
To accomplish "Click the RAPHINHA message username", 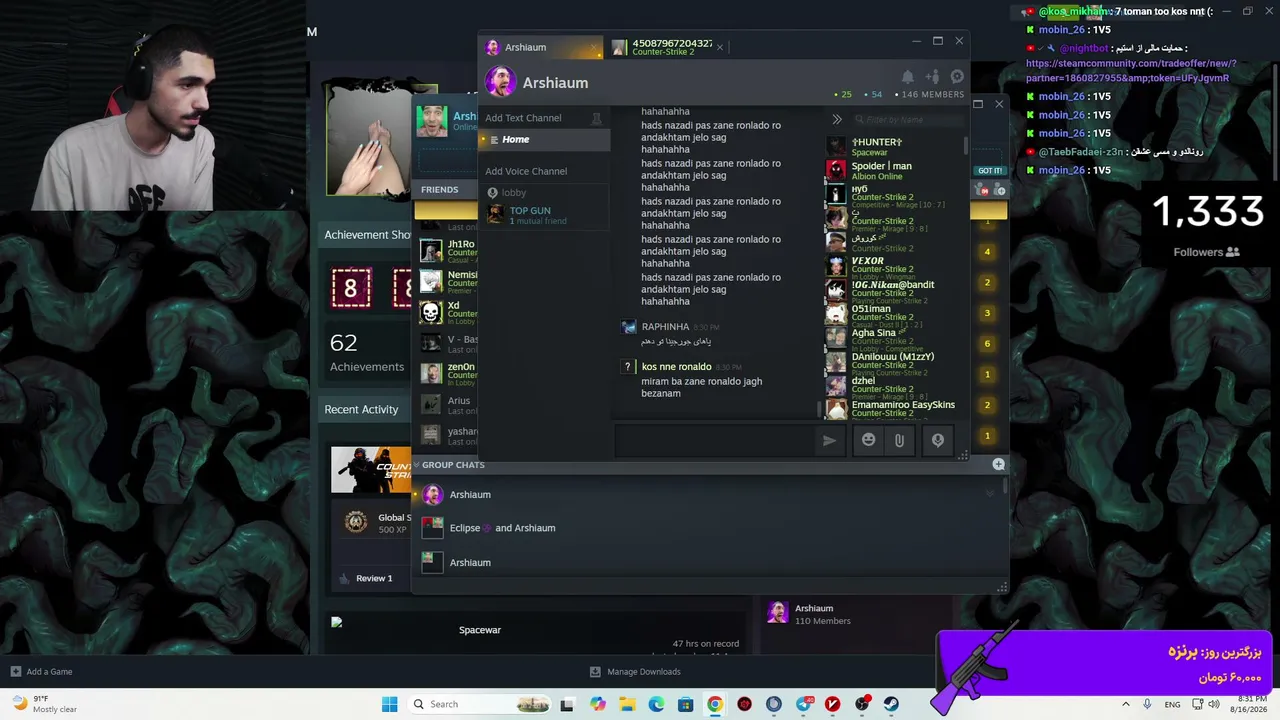I will click(x=665, y=327).
